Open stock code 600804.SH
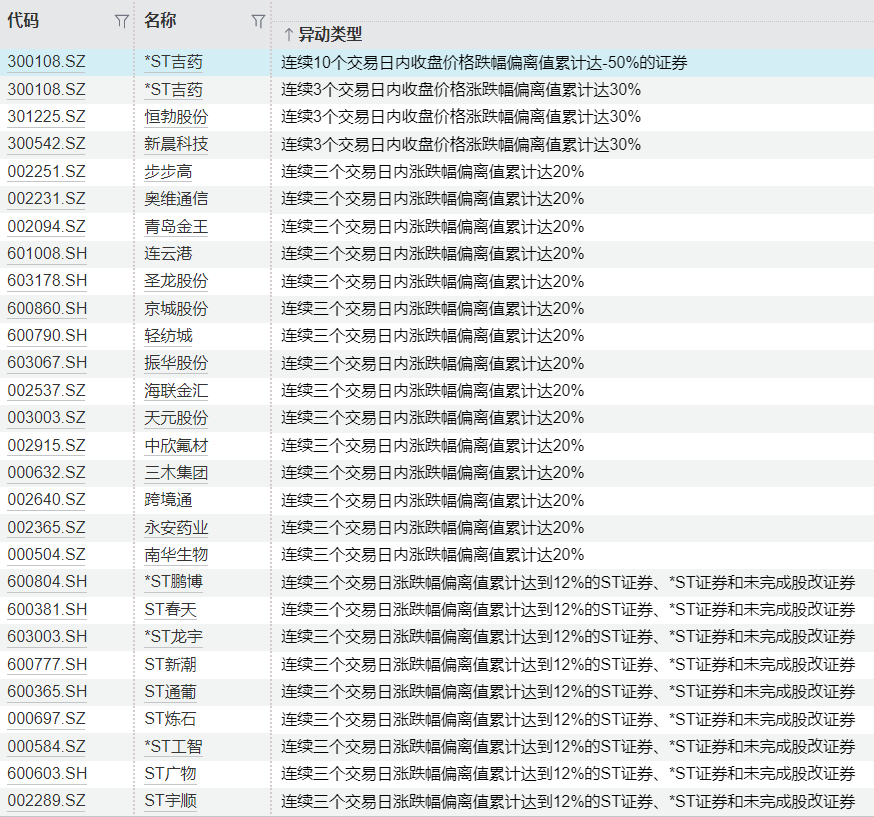This screenshot has width=874, height=817. 47,581
